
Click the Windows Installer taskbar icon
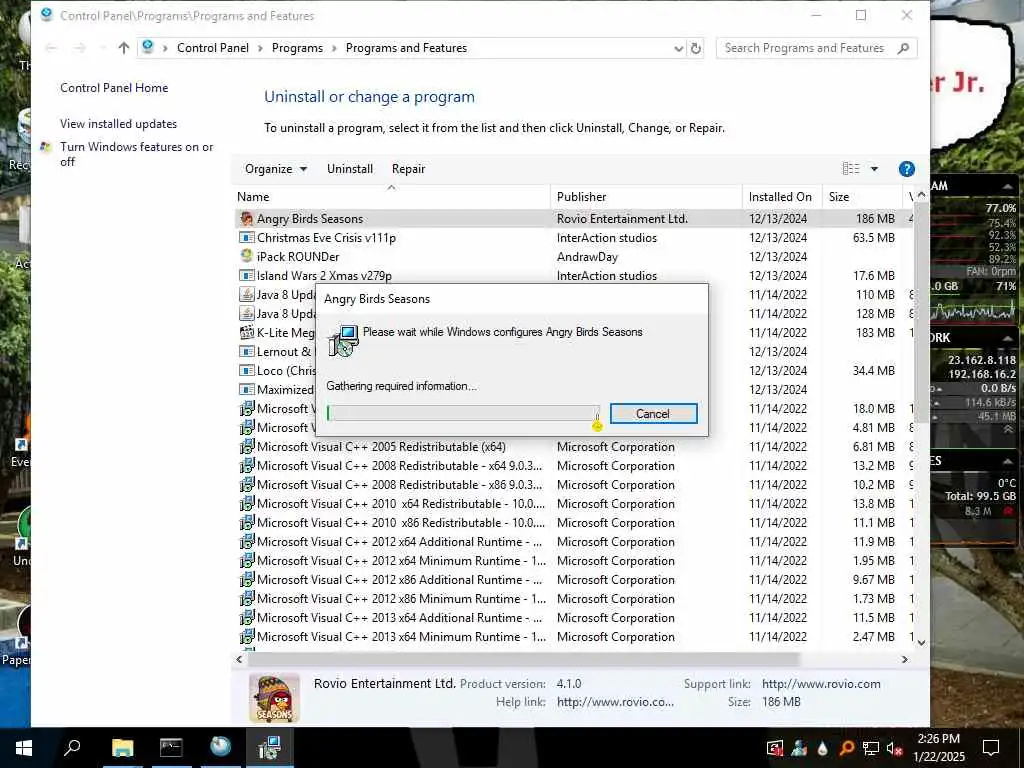point(269,748)
